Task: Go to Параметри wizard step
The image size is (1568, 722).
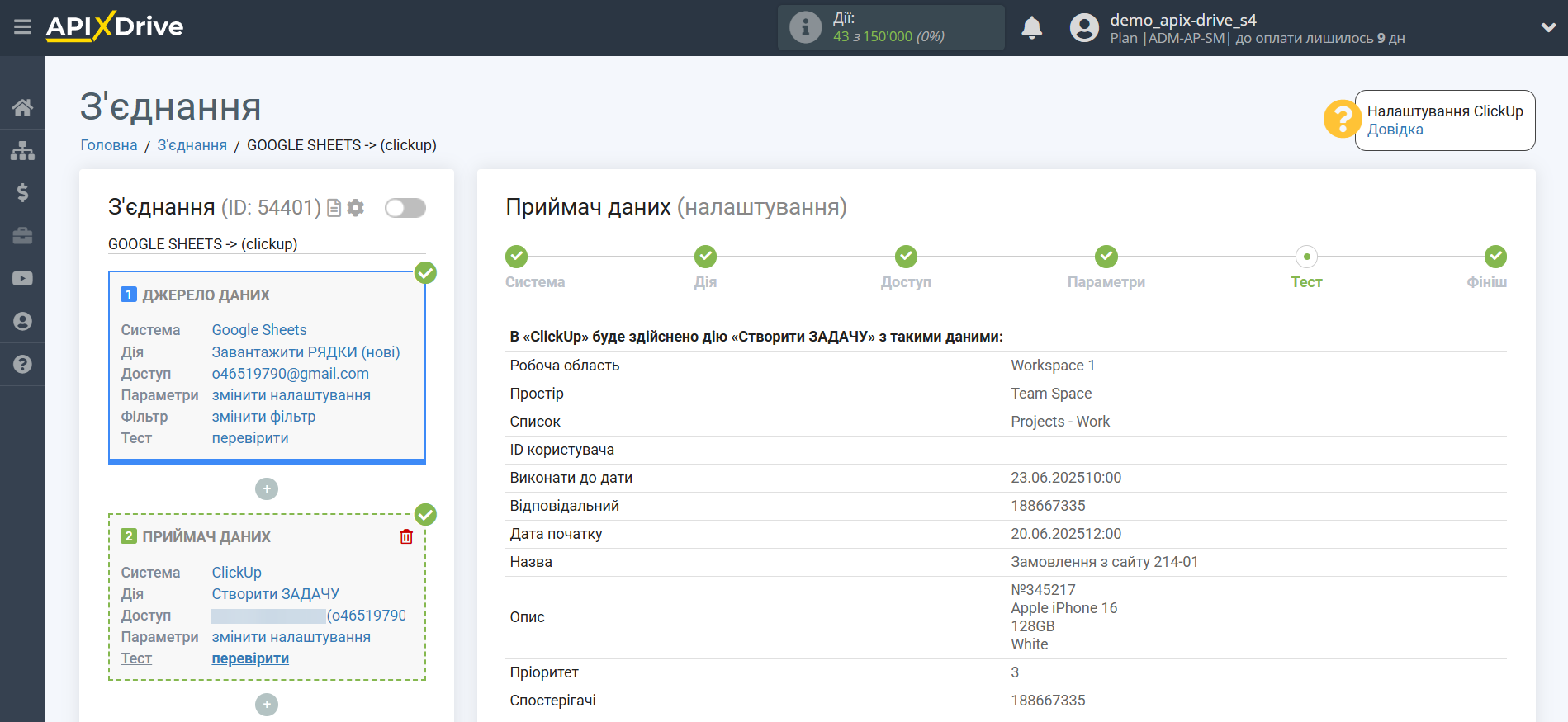Action: (1106, 257)
